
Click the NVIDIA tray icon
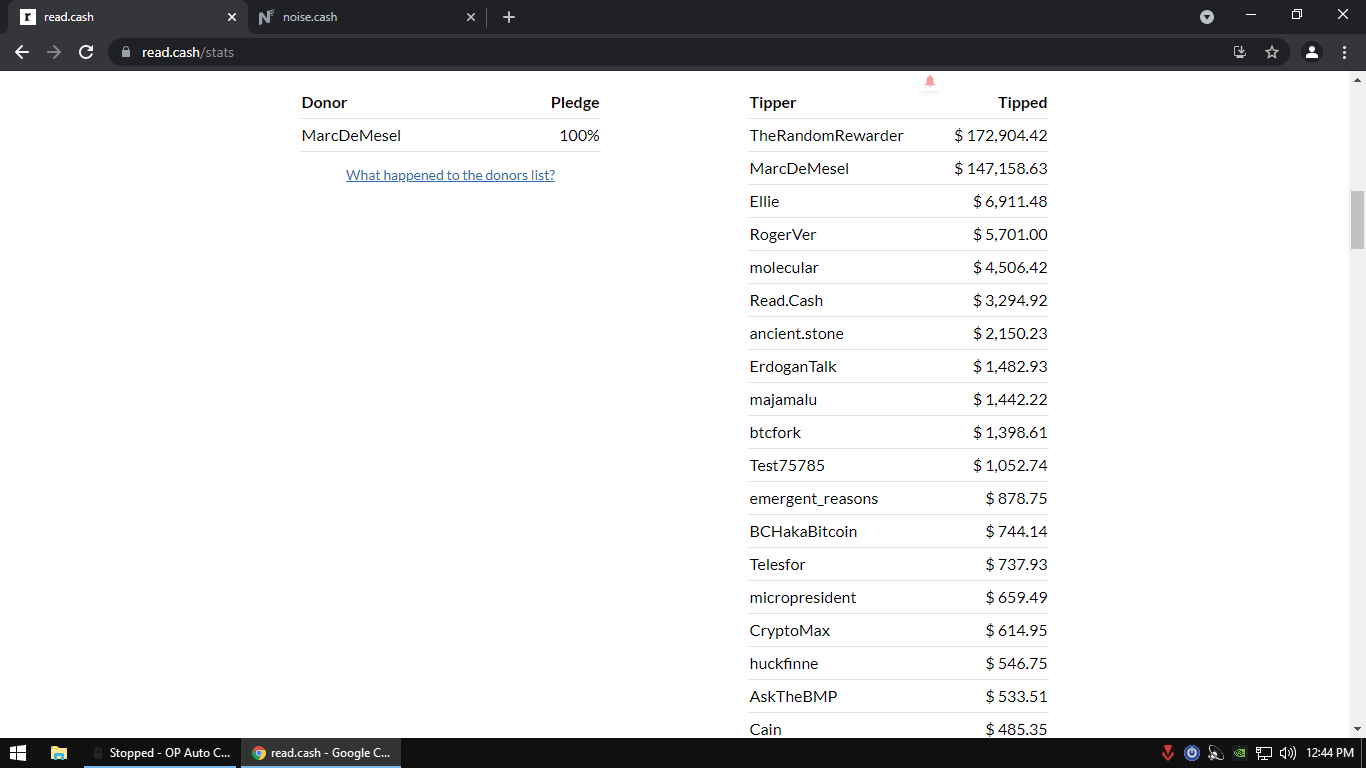pyautogui.click(x=1240, y=753)
